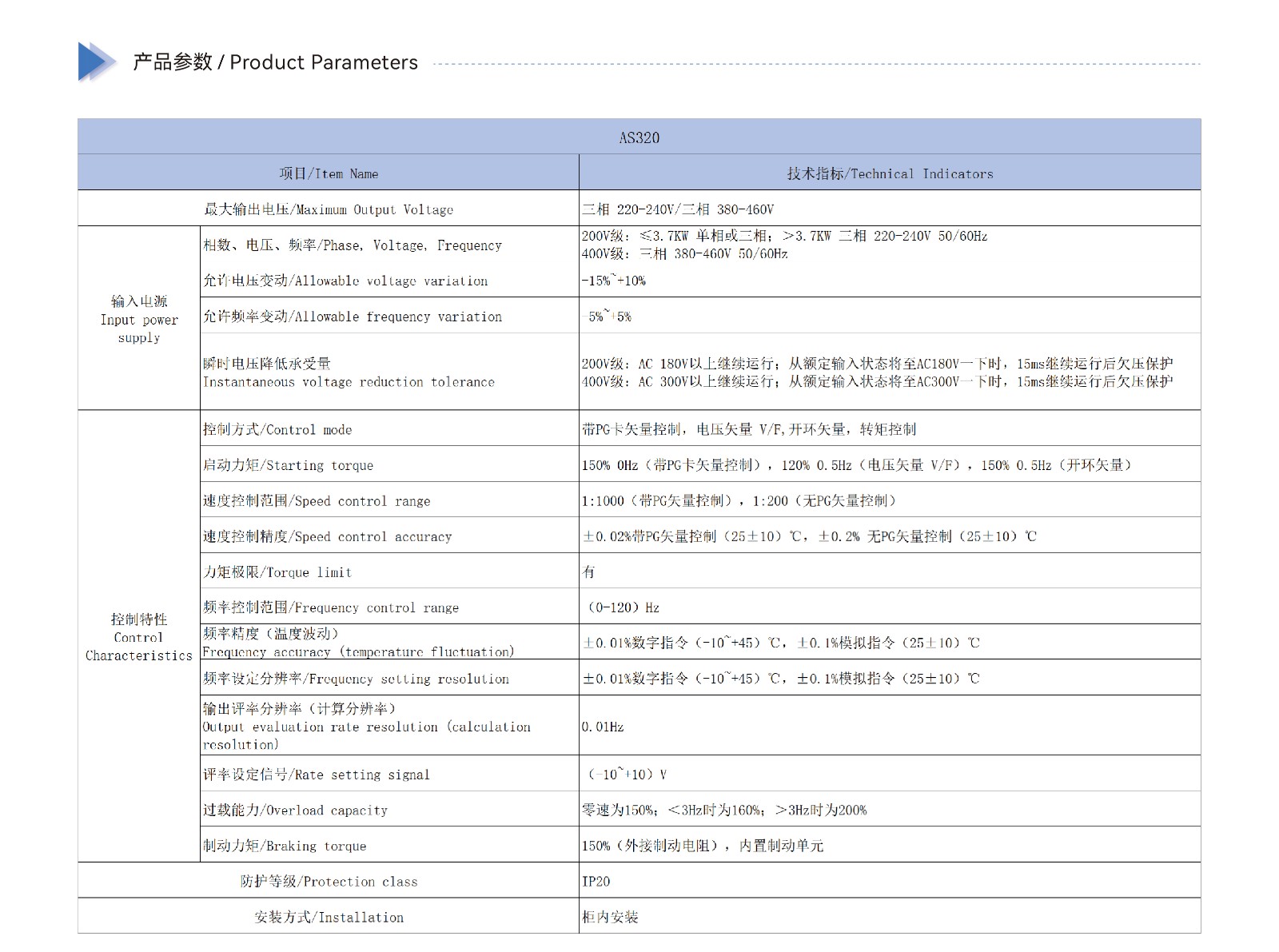Click the '±0.02%带PG矢量控制' value
The height and width of the screenshot is (952, 1279).
click(x=809, y=536)
